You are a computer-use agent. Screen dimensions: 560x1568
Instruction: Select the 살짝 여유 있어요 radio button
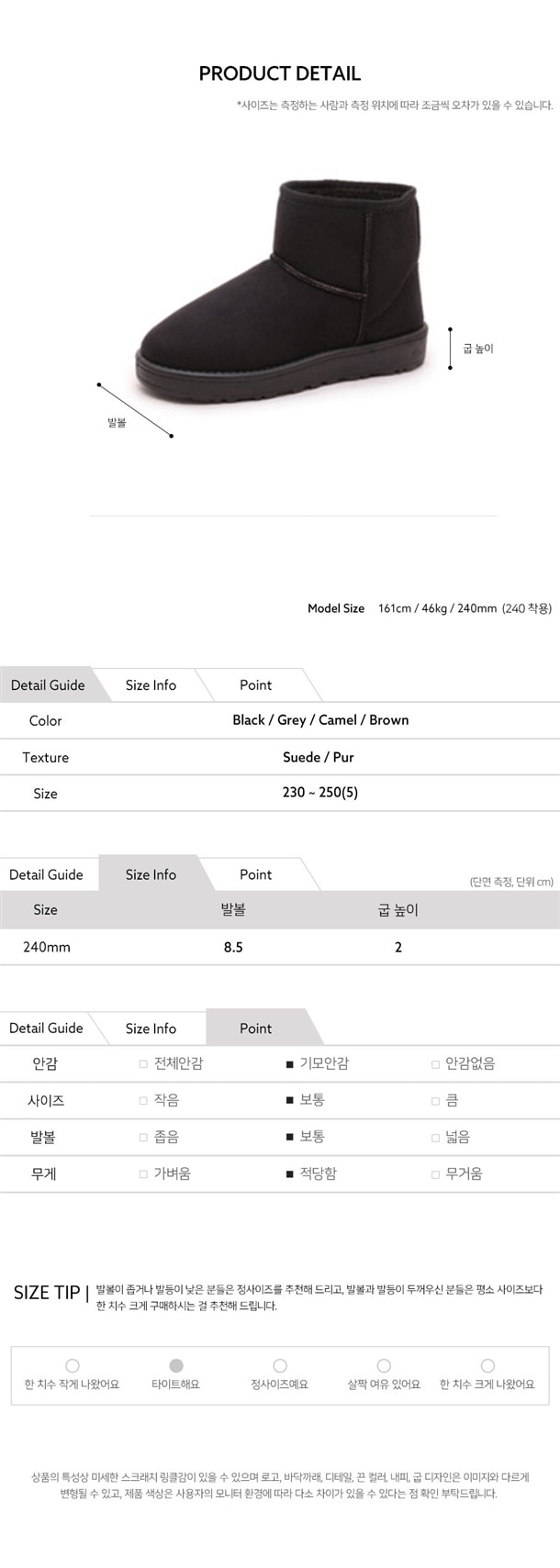384,1366
